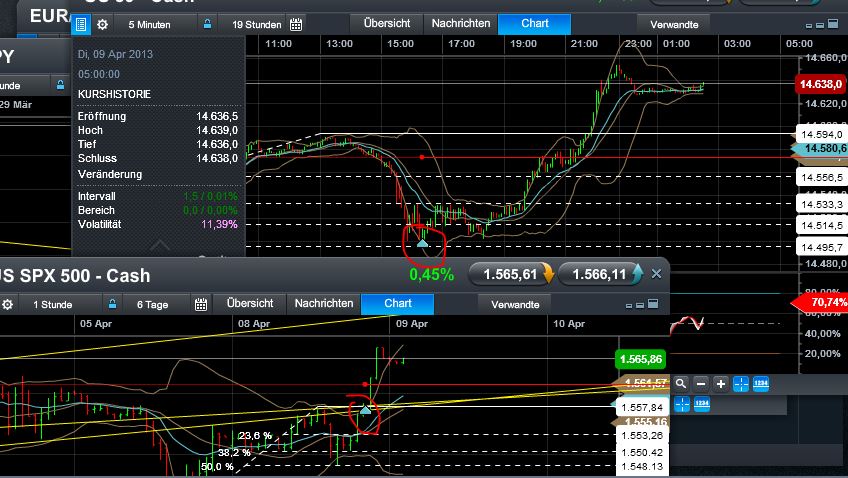Zoom out with the minus button
Image resolution: width=848 pixels, height=478 pixels.
pos(701,384)
